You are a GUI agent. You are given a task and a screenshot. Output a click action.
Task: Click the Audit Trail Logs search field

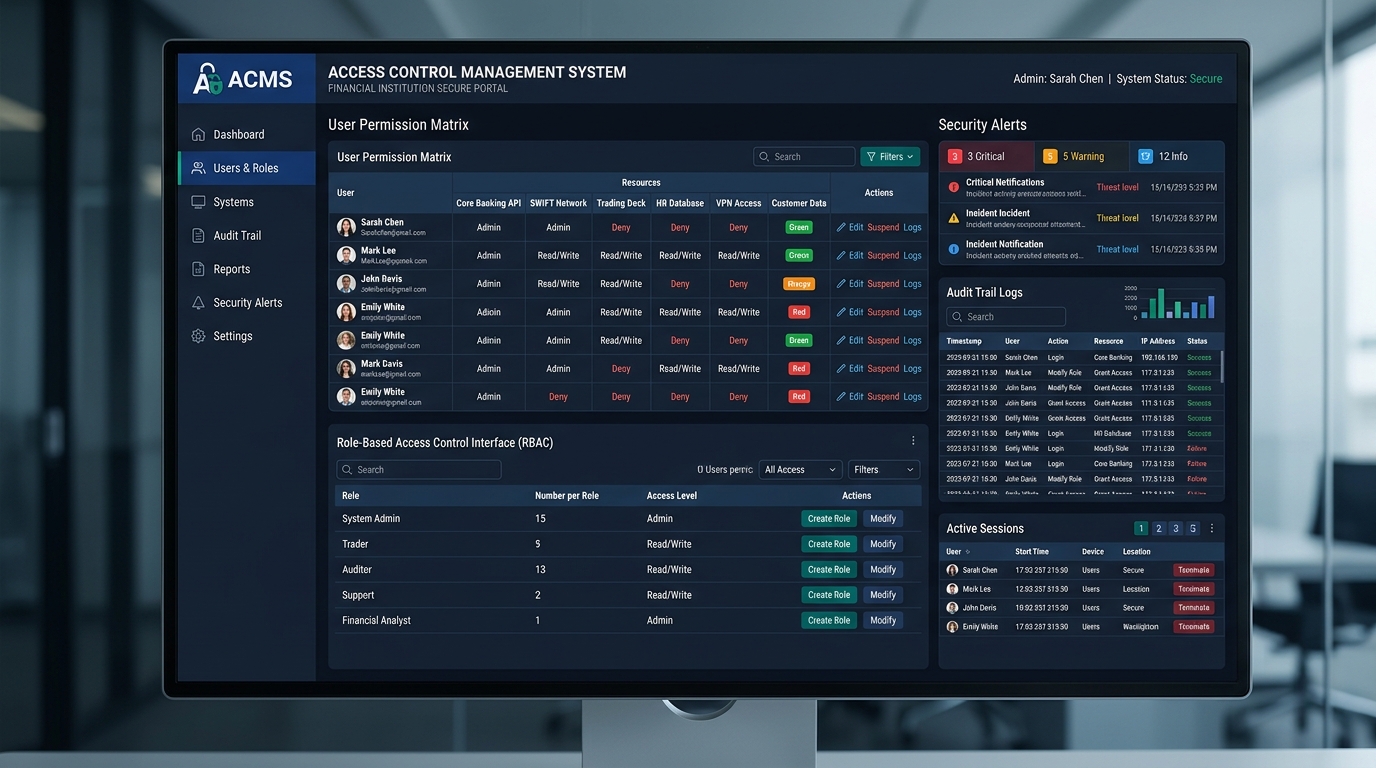[1006, 317]
